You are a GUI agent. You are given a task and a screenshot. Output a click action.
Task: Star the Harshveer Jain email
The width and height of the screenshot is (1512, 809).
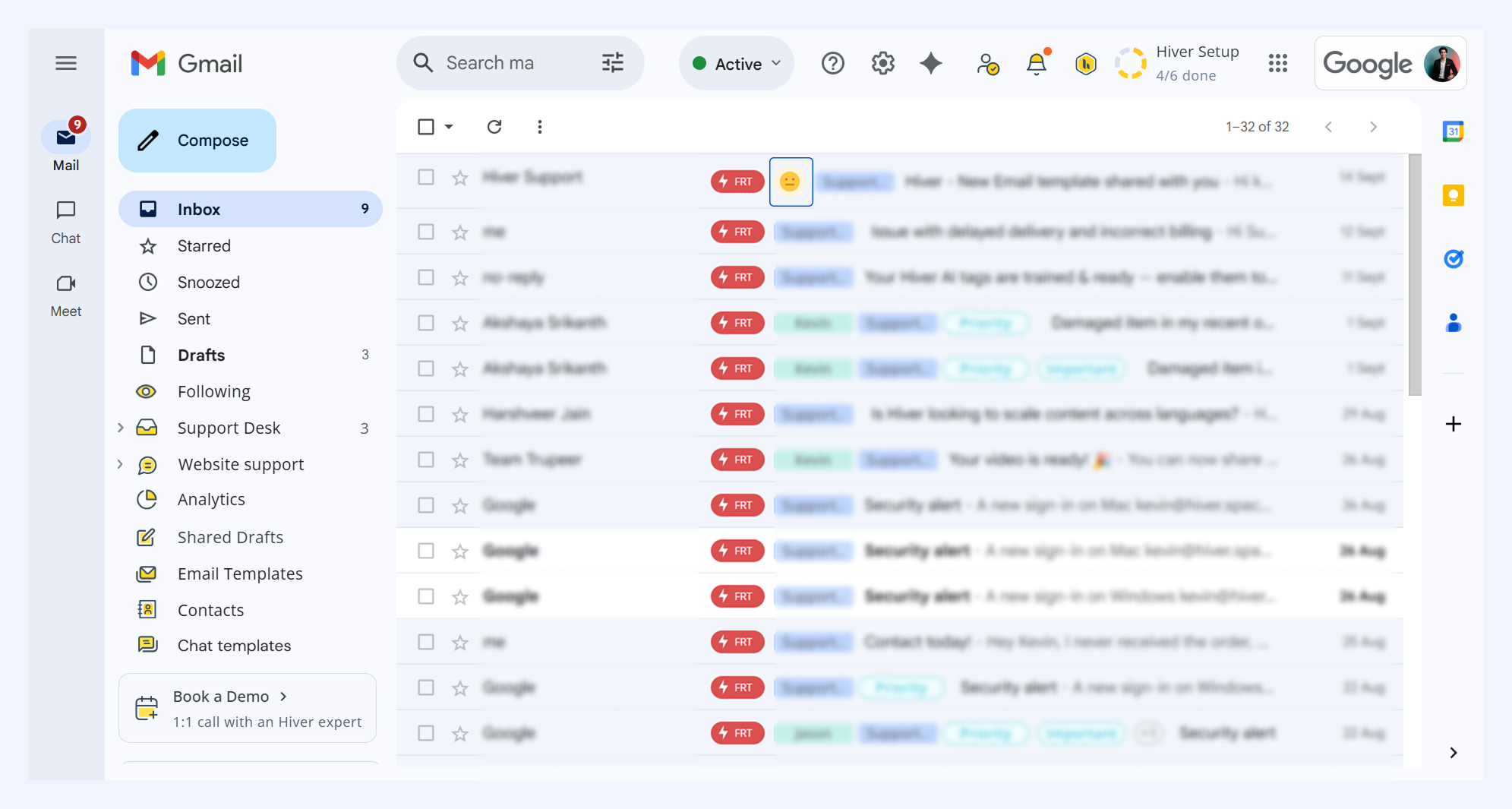click(460, 415)
